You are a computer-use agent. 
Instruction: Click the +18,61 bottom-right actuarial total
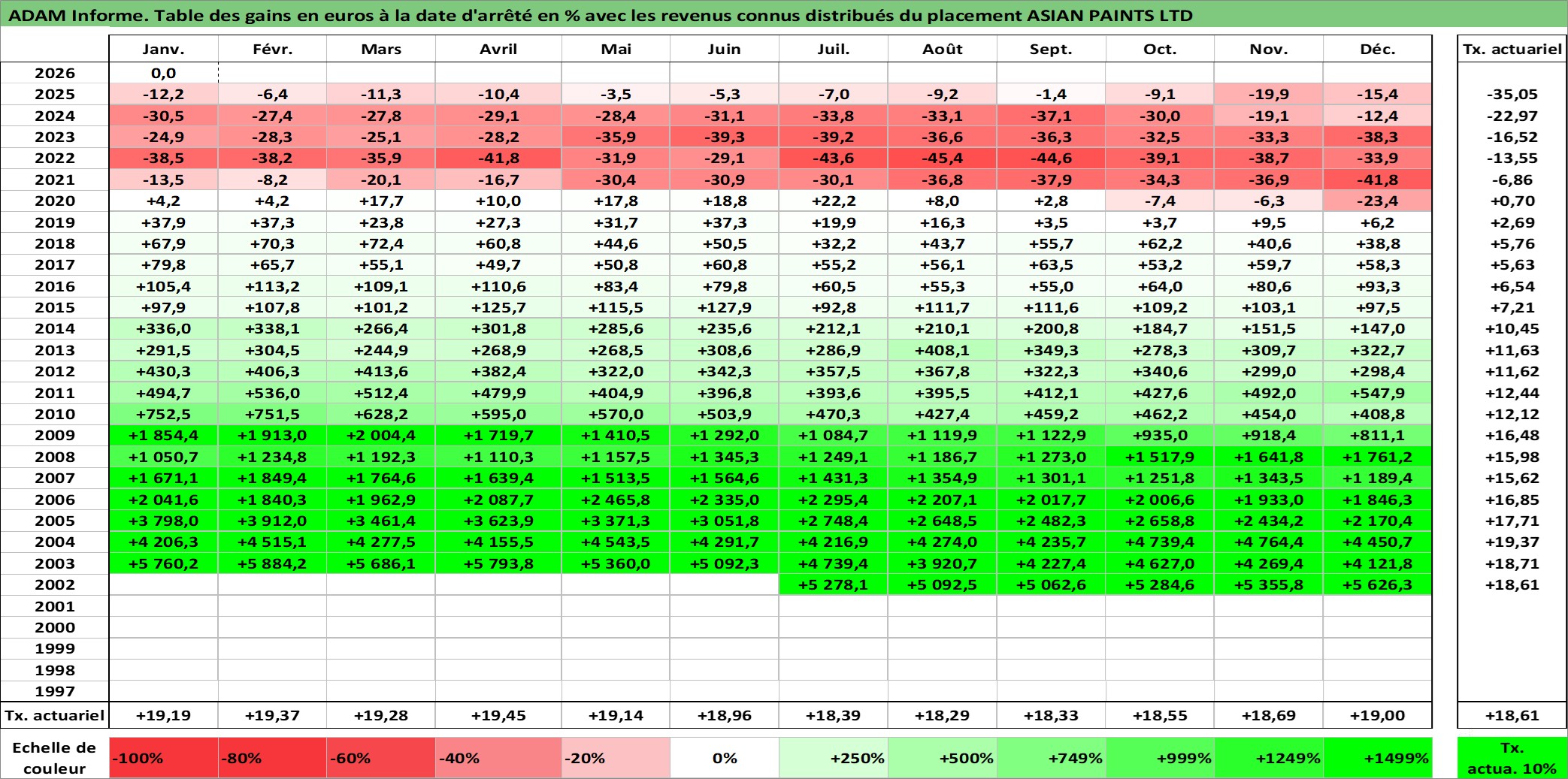1512,715
